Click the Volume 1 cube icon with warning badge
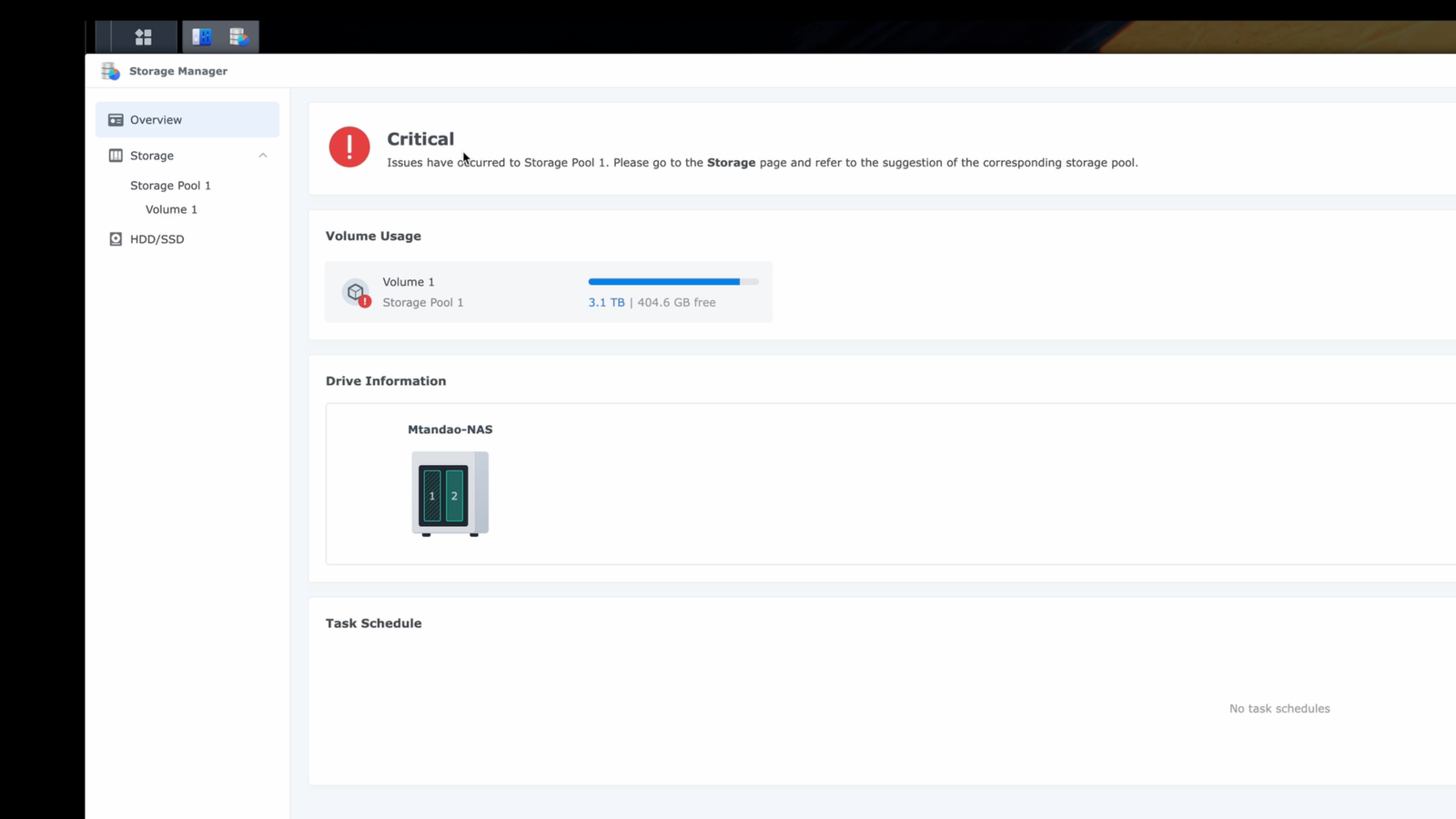The width and height of the screenshot is (1456, 819). pos(357,292)
